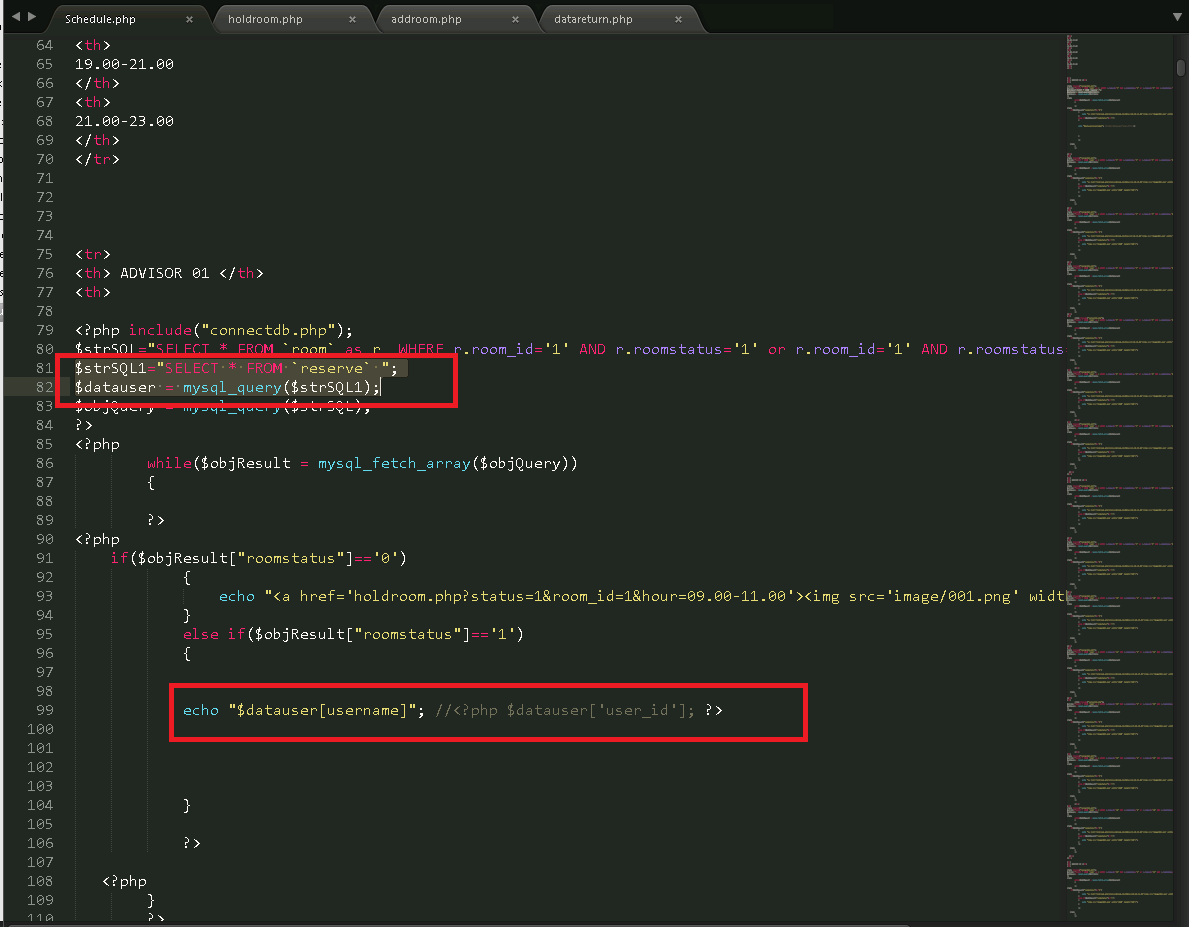Close the addroom.php tab
The image size is (1189, 927).
click(516, 19)
